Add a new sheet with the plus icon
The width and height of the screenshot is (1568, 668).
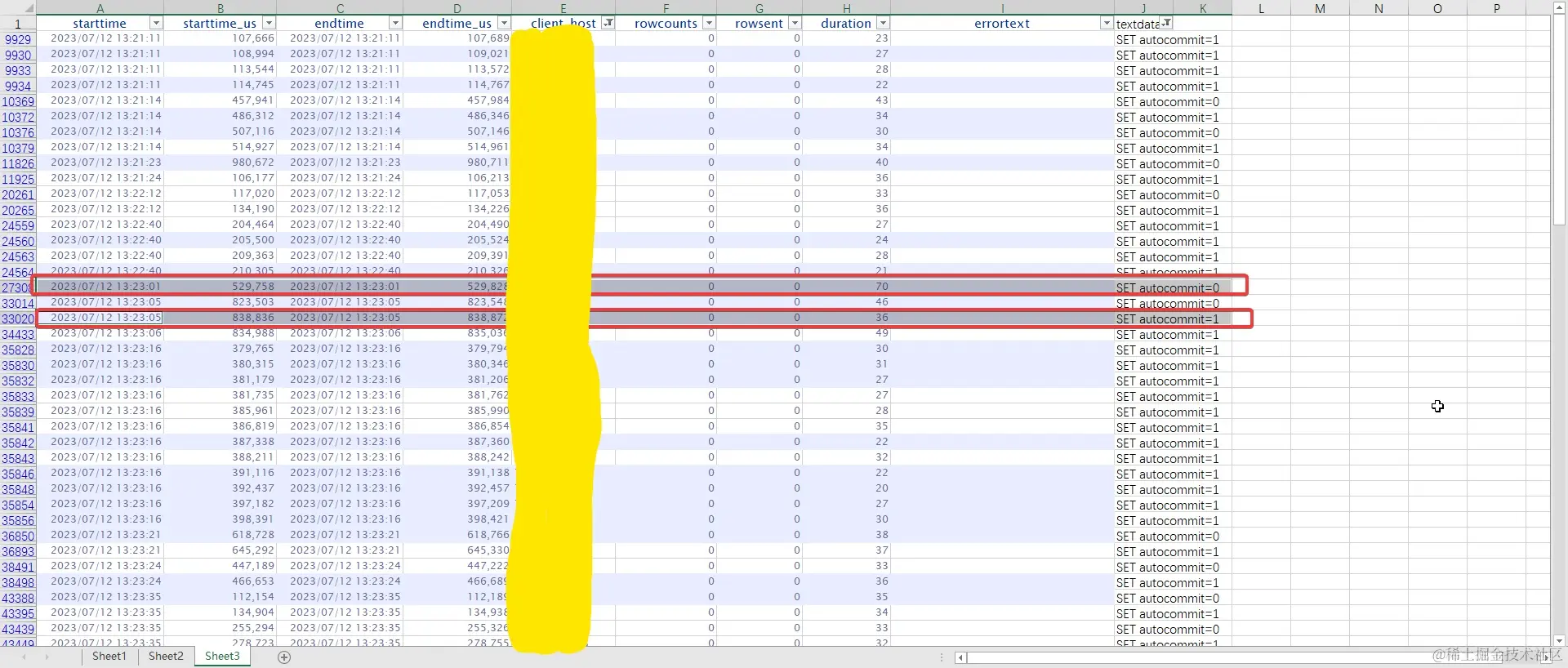(x=284, y=657)
